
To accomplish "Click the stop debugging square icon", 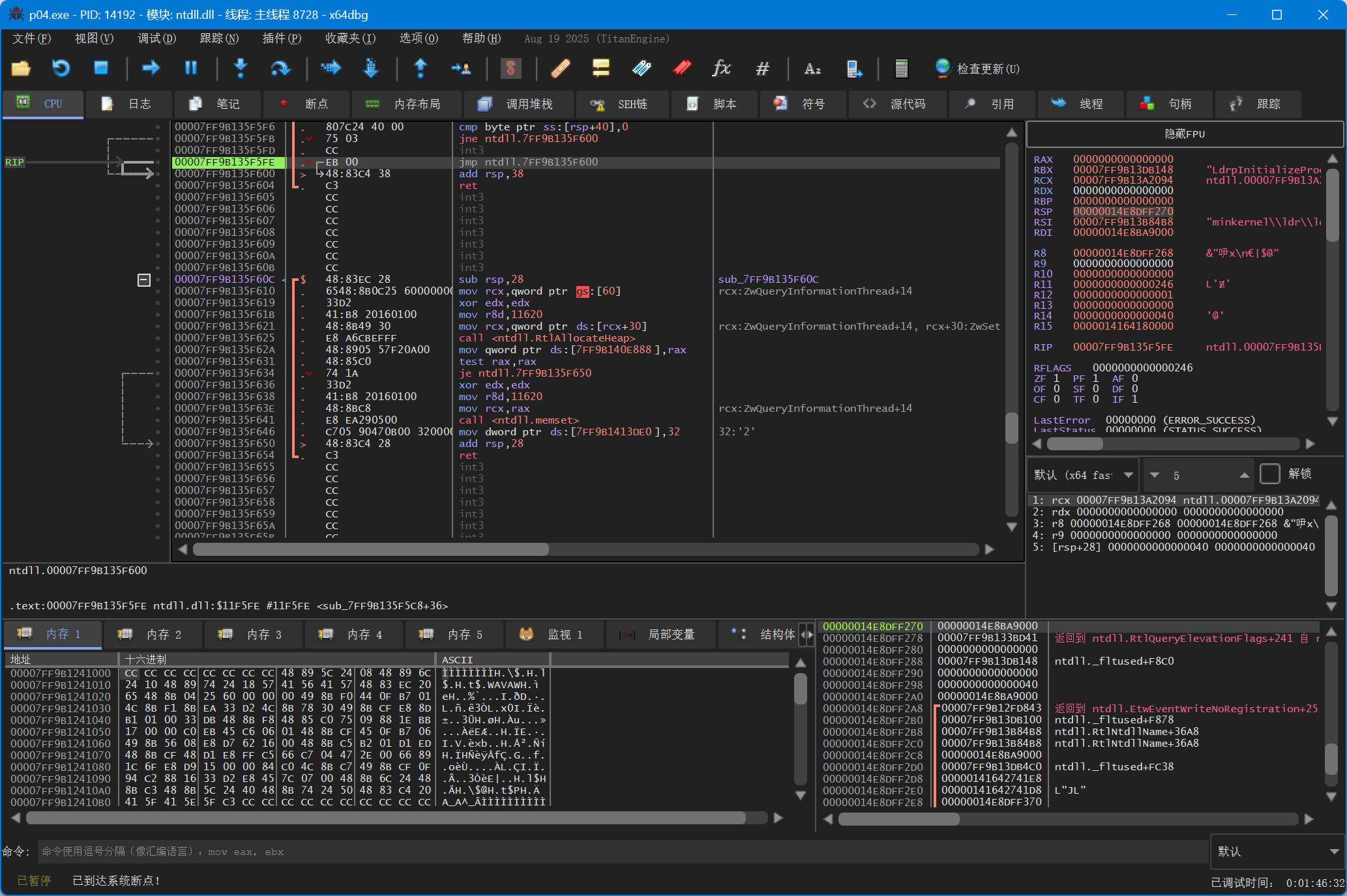I will point(100,68).
